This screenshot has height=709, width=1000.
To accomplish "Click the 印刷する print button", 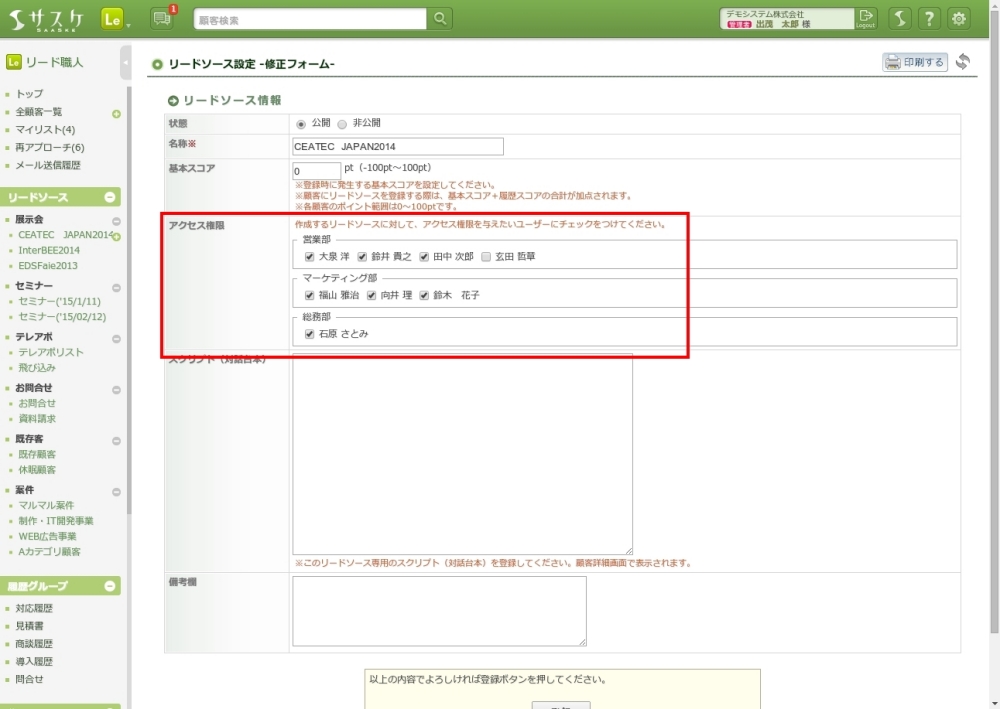I will (914, 62).
